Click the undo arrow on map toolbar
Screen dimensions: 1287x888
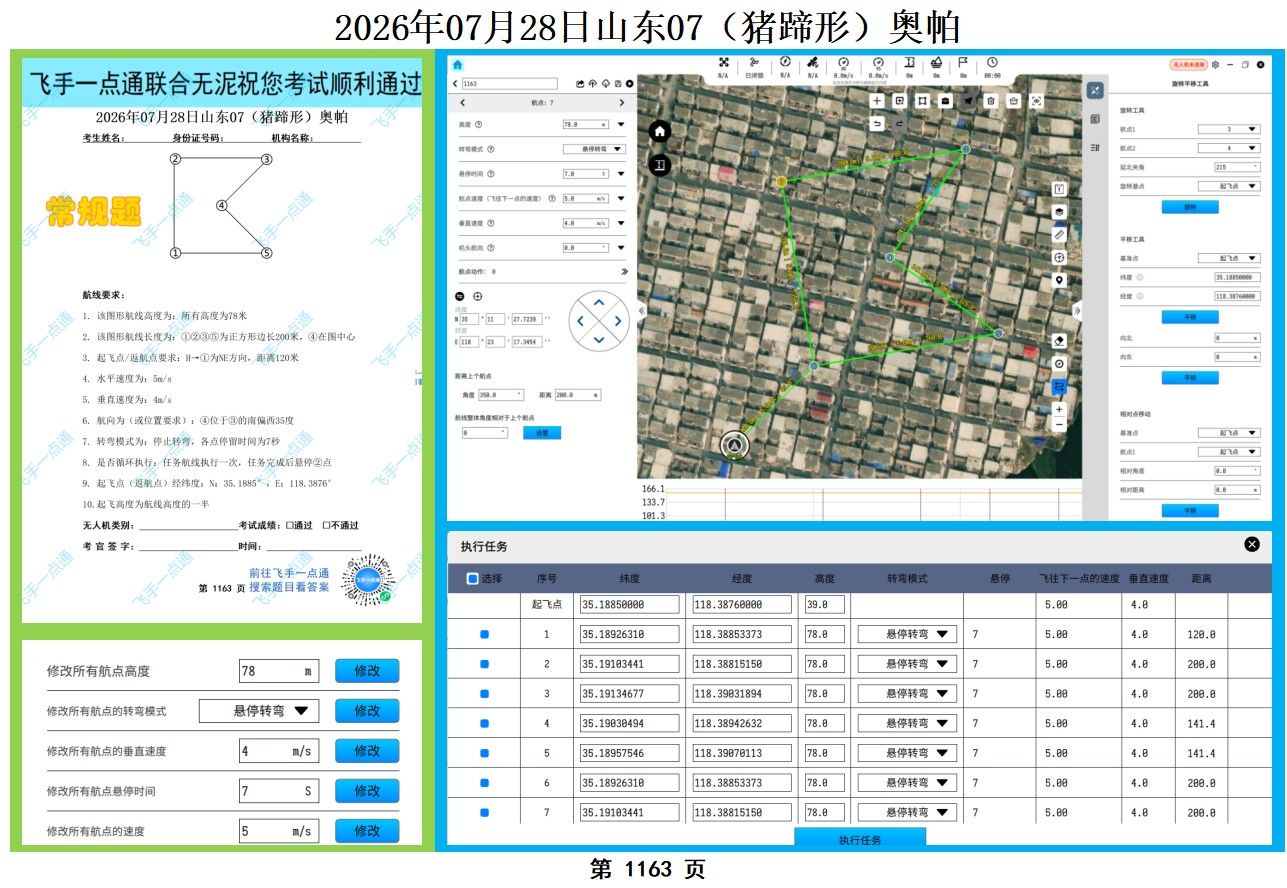pyautogui.click(x=877, y=123)
